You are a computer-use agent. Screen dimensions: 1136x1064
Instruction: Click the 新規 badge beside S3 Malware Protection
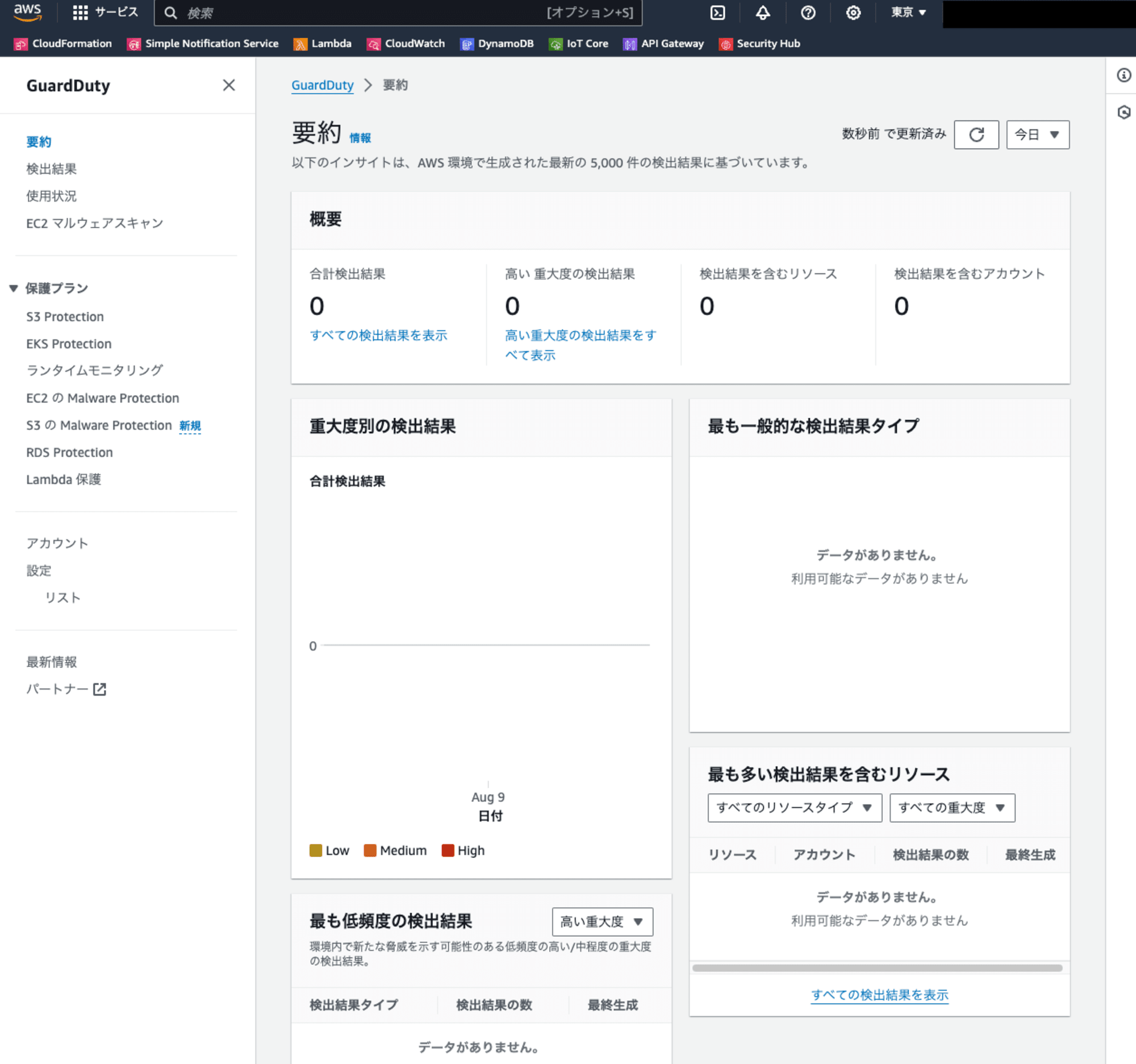(190, 425)
